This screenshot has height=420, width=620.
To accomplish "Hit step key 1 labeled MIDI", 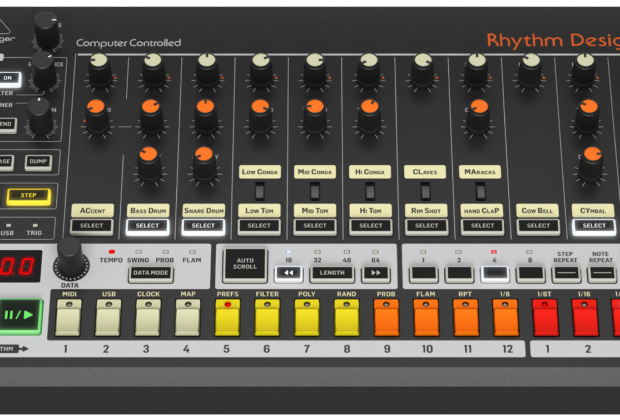I will pos(68,318).
